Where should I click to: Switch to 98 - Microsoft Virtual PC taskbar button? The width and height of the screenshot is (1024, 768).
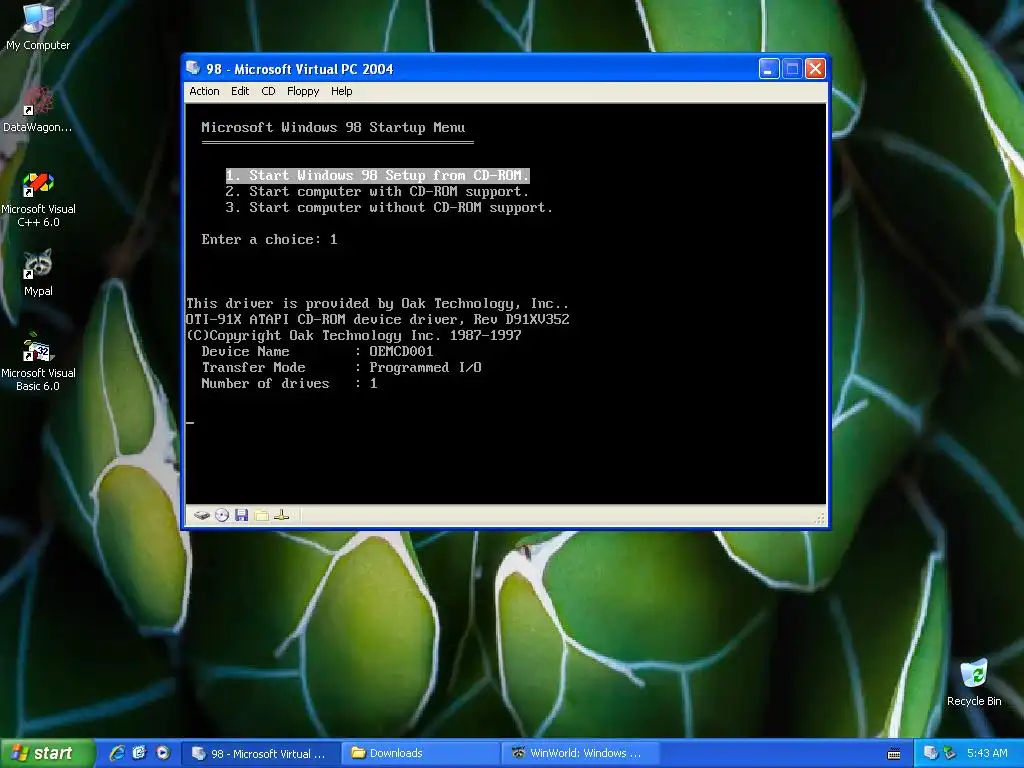261,754
